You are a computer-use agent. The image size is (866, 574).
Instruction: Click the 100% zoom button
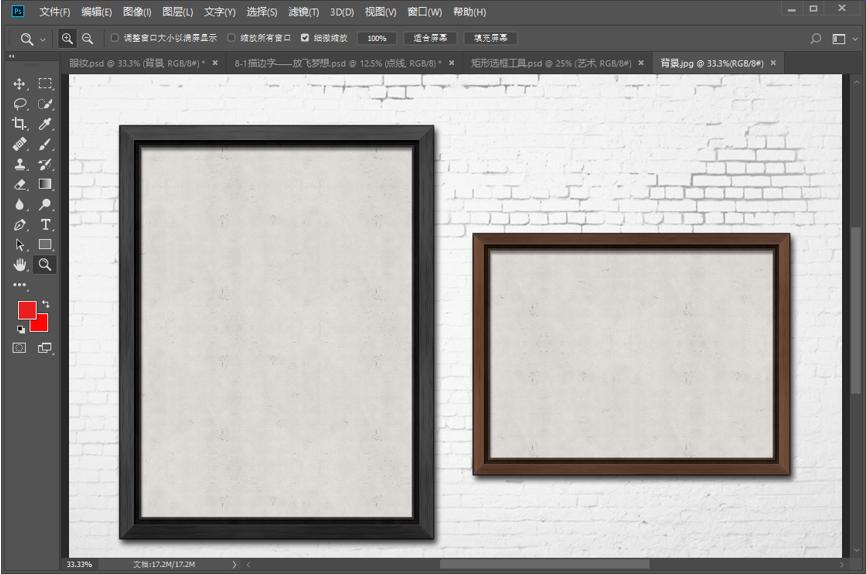click(377, 38)
